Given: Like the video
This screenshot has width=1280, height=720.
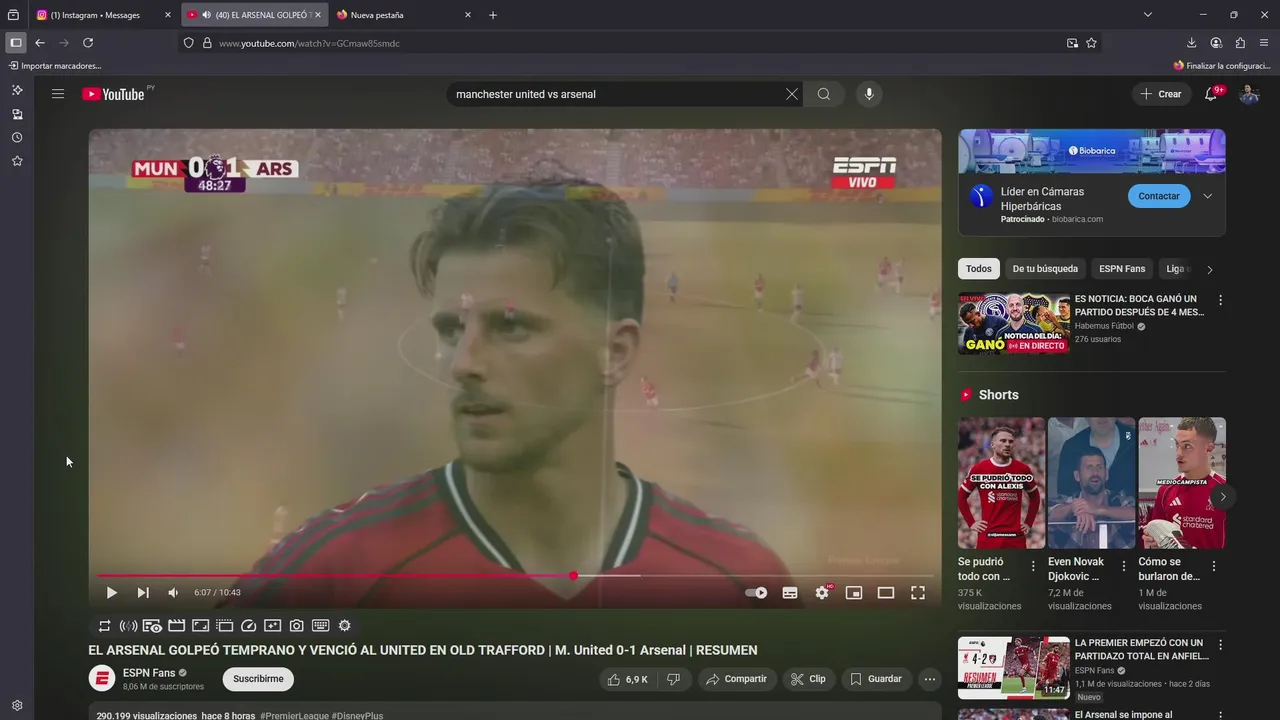Looking at the screenshot, I should coord(627,679).
